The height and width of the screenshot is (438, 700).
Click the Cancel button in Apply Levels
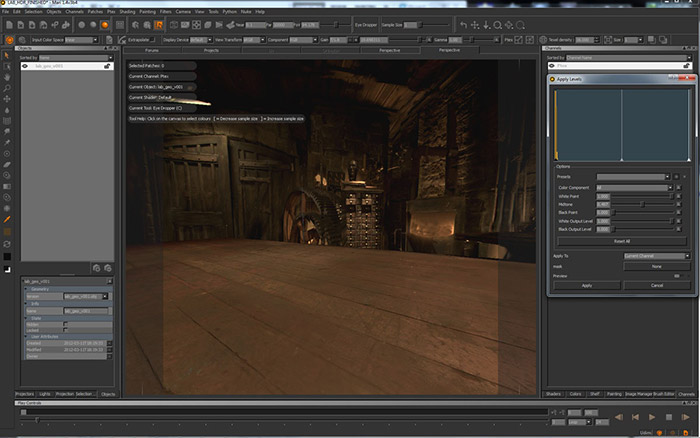pos(657,285)
